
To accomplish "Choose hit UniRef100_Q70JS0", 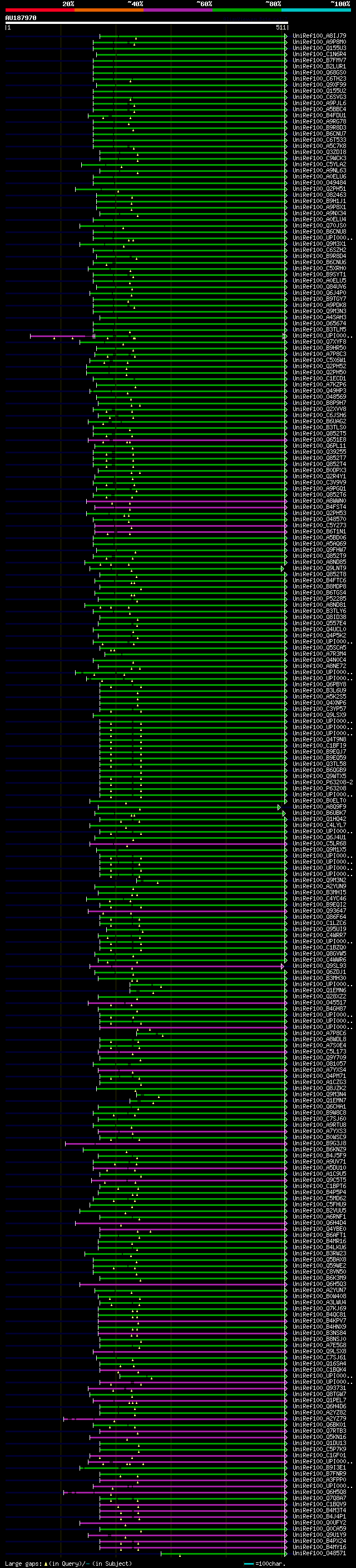I will (x=319, y=226).
